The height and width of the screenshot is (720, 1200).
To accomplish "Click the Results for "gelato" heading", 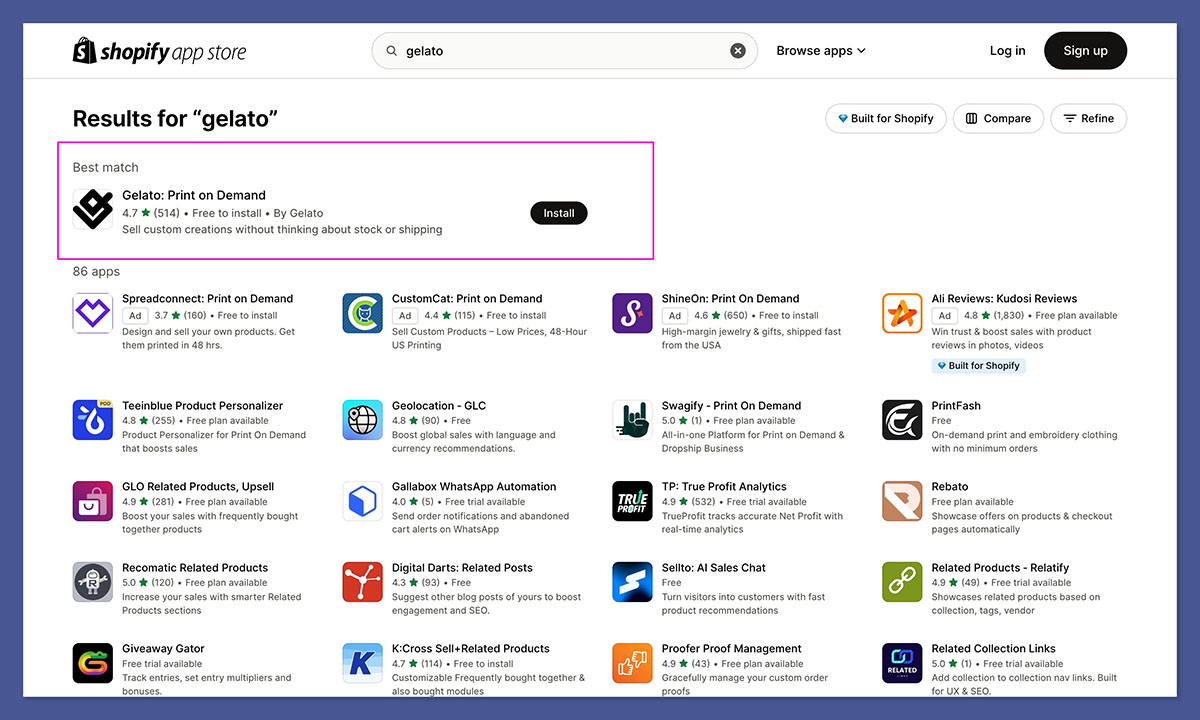I will tap(175, 119).
